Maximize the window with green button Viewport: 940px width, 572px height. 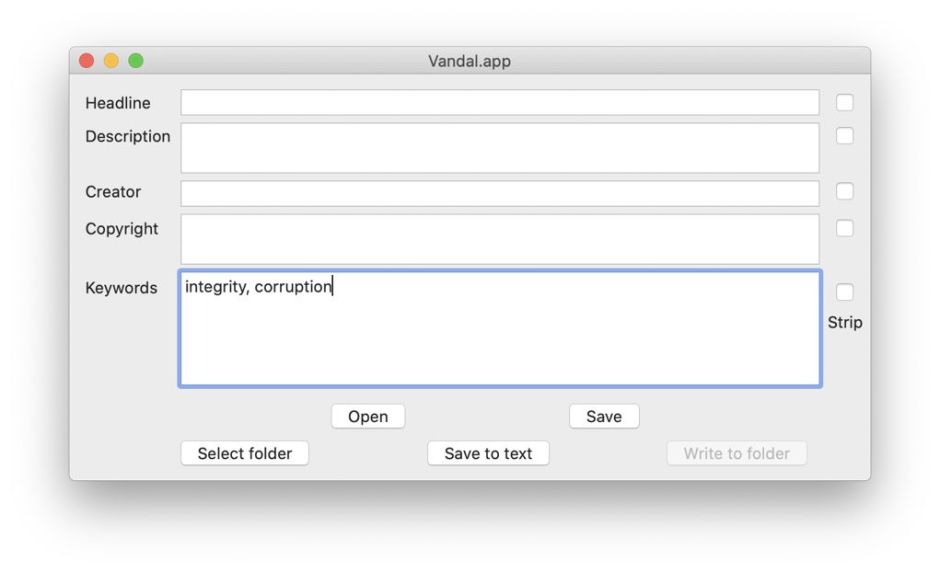(135, 61)
